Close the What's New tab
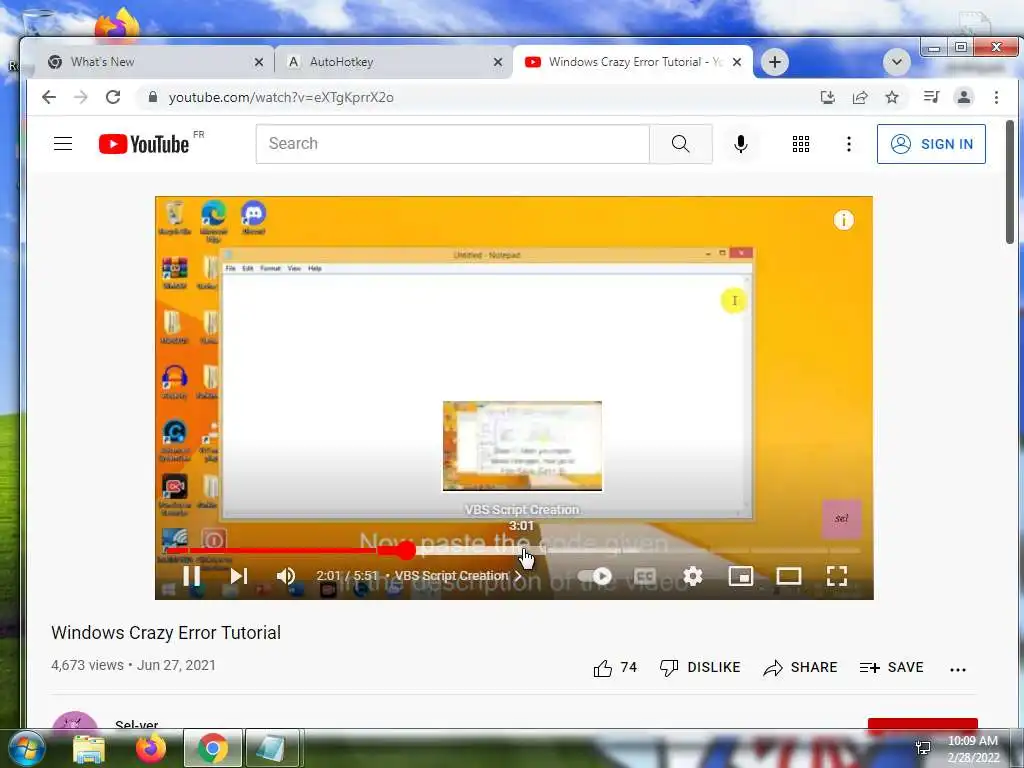Screen dimensions: 1024x768 (x=259, y=62)
